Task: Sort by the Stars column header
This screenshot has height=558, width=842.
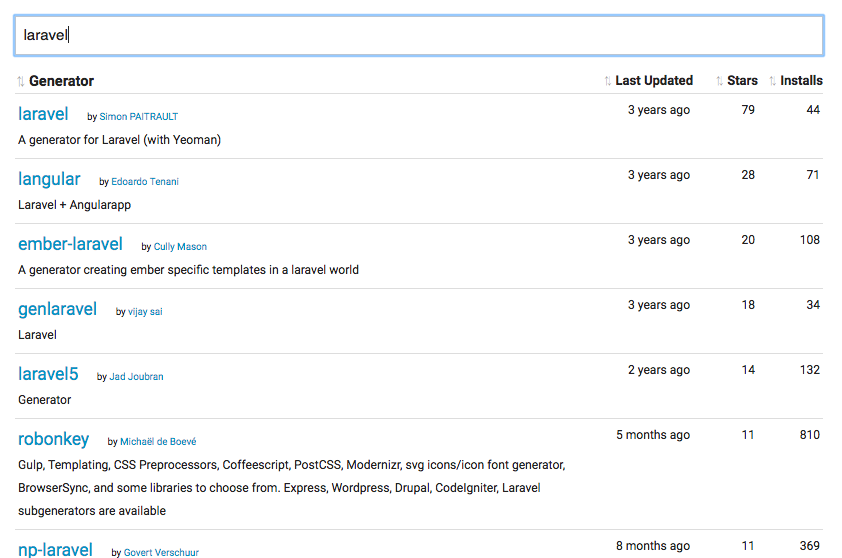Action: click(x=742, y=81)
